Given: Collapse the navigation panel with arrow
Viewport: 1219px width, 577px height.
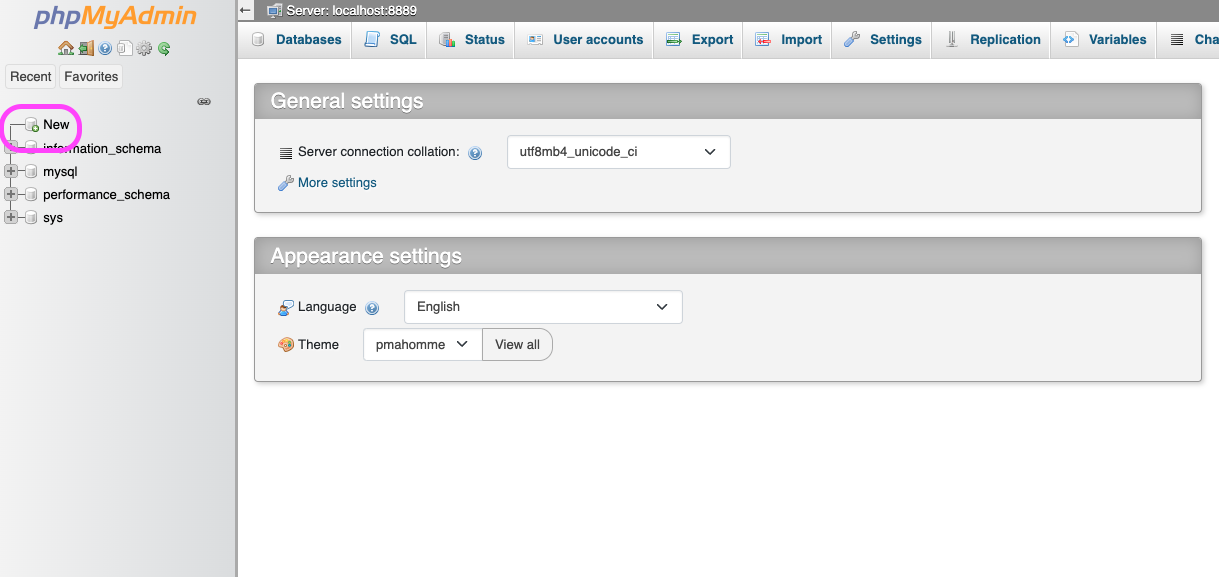Looking at the screenshot, I should coord(245,10).
